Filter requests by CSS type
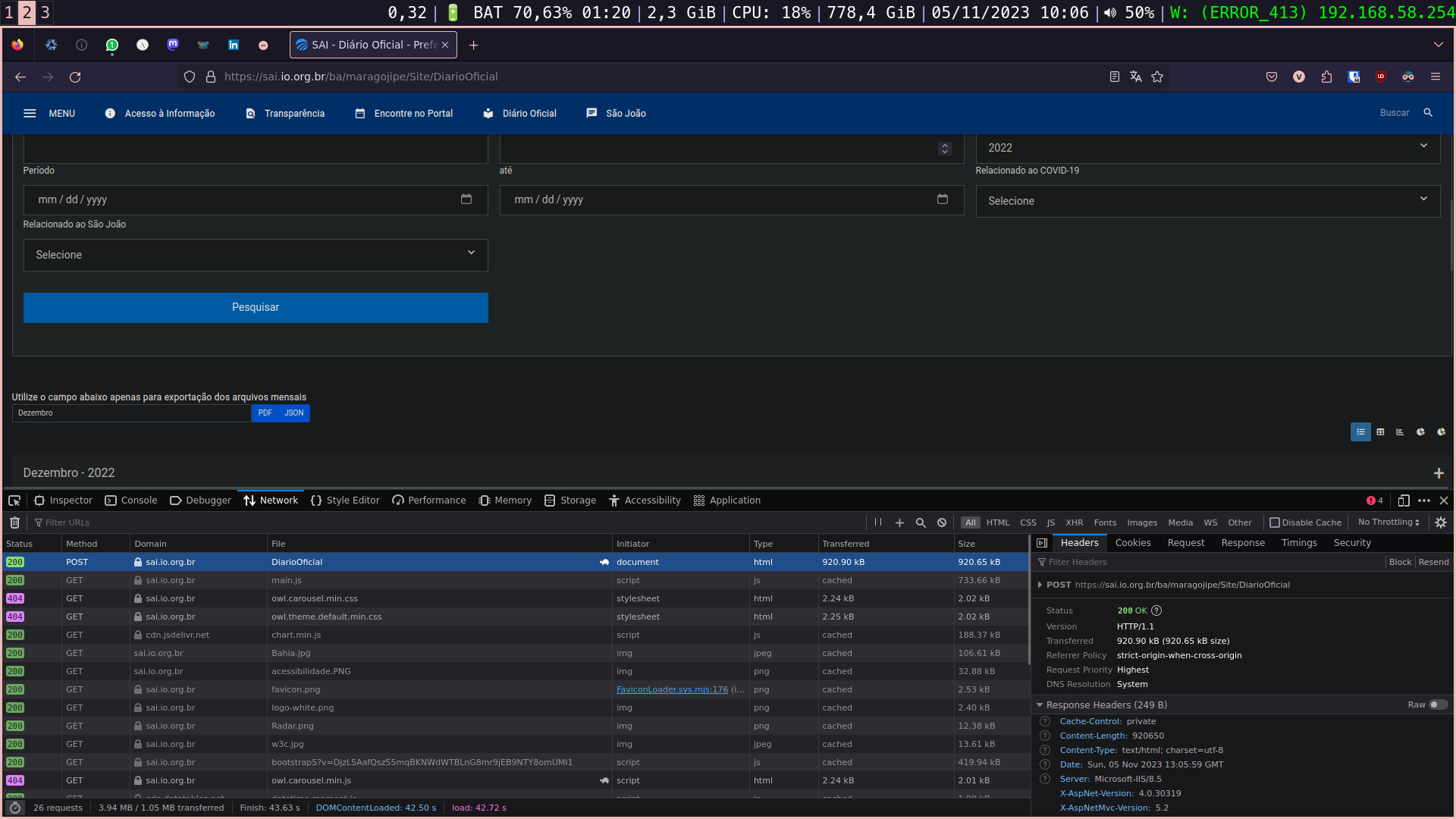 tap(1028, 522)
